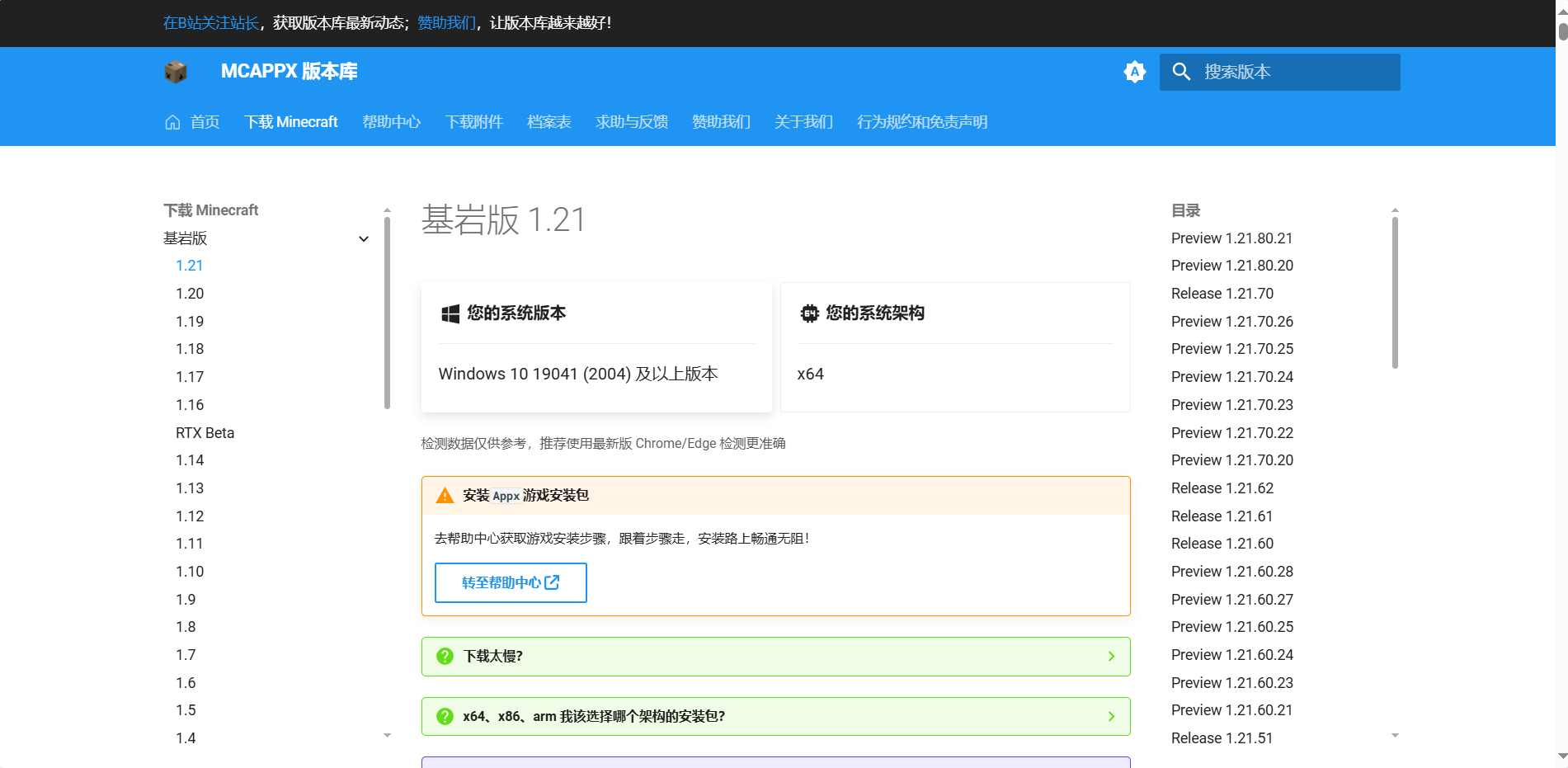
Task: Select version 1.21 in sidebar
Action: [190, 266]
